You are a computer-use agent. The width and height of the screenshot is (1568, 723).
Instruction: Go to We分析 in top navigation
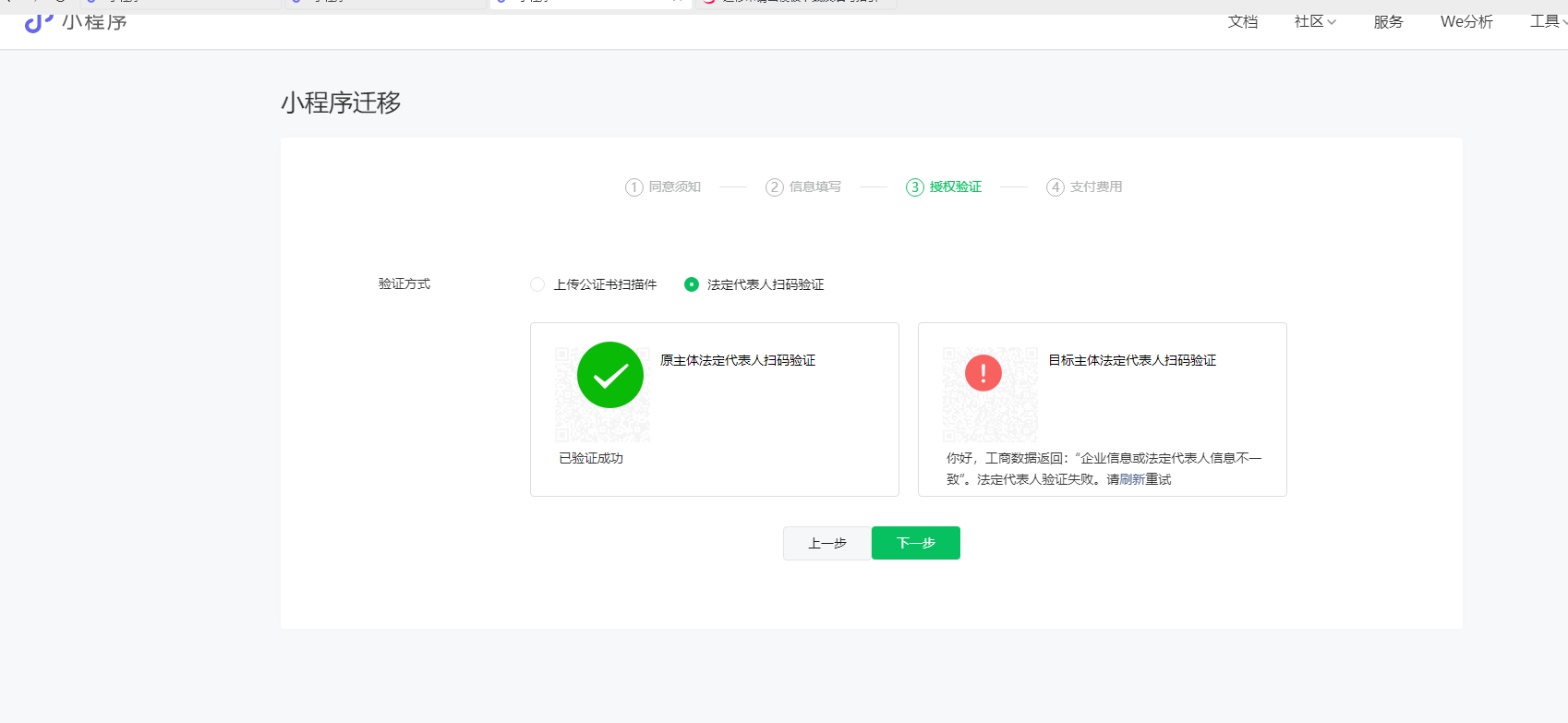[x=1466, y=22]
